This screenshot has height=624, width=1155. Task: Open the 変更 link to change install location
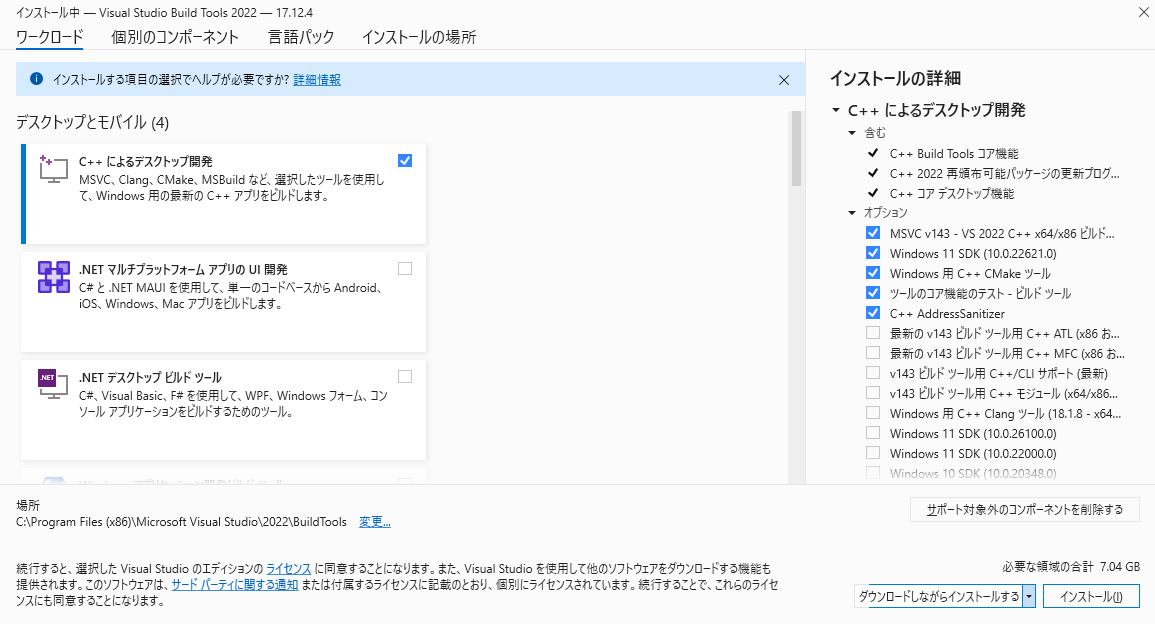click(373, 521)
